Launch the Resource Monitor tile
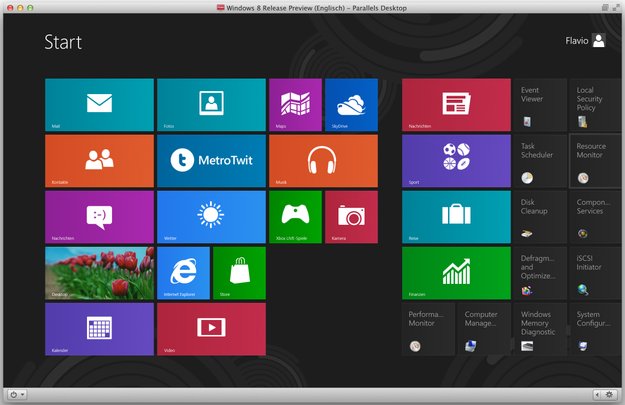625x405 pixels. pos(596,161)
